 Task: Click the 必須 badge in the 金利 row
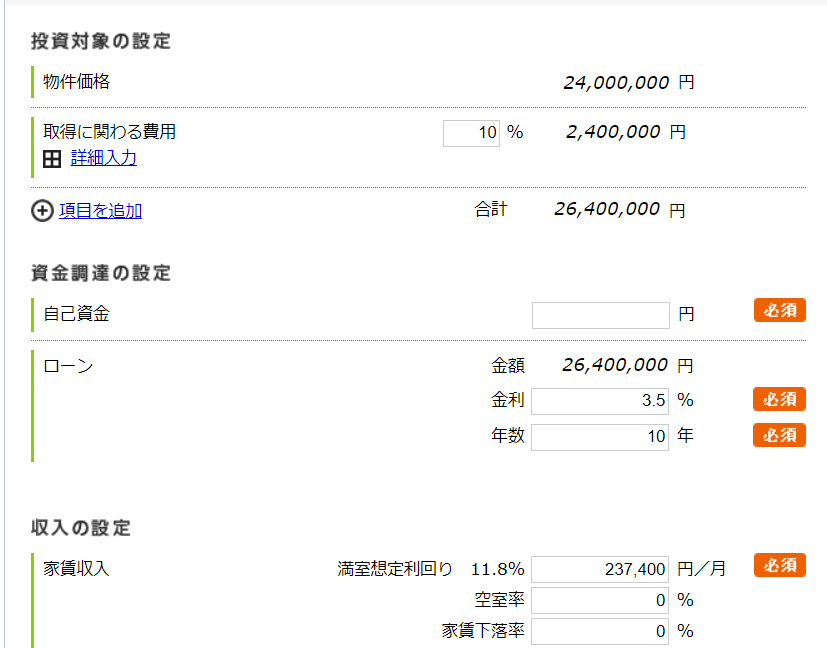(779, 400)
